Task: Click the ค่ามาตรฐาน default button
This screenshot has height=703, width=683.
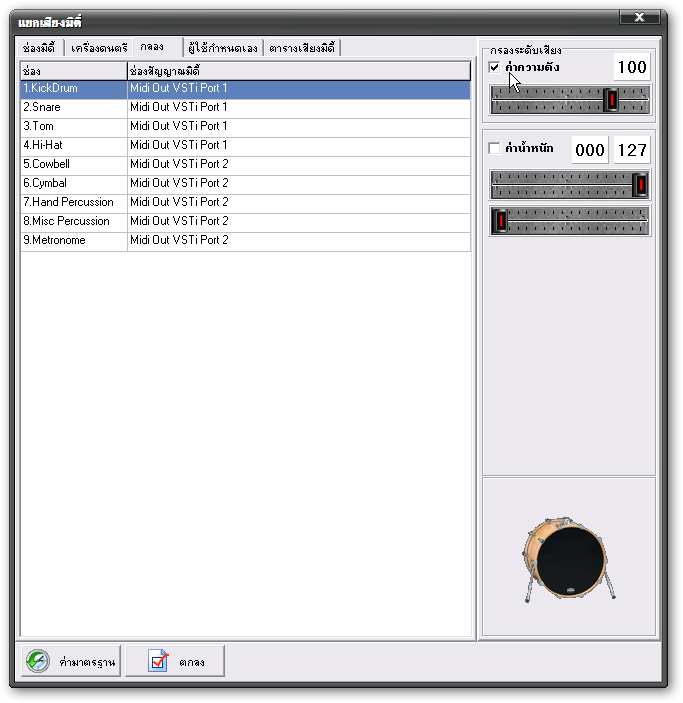Action: tap(71, 661)
